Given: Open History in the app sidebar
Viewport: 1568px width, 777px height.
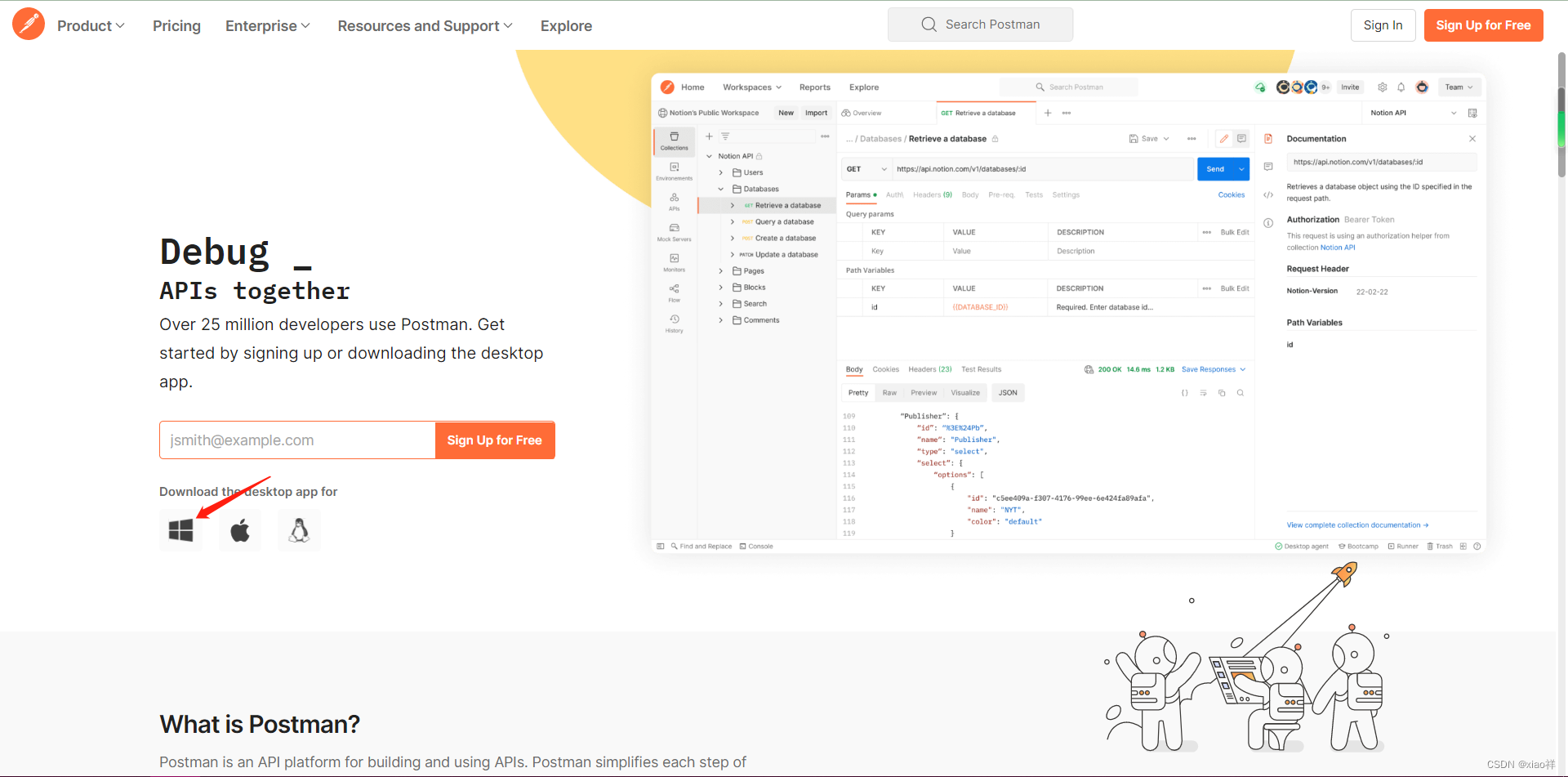Looking at the screenshot, I should click(x=675, y=324).
